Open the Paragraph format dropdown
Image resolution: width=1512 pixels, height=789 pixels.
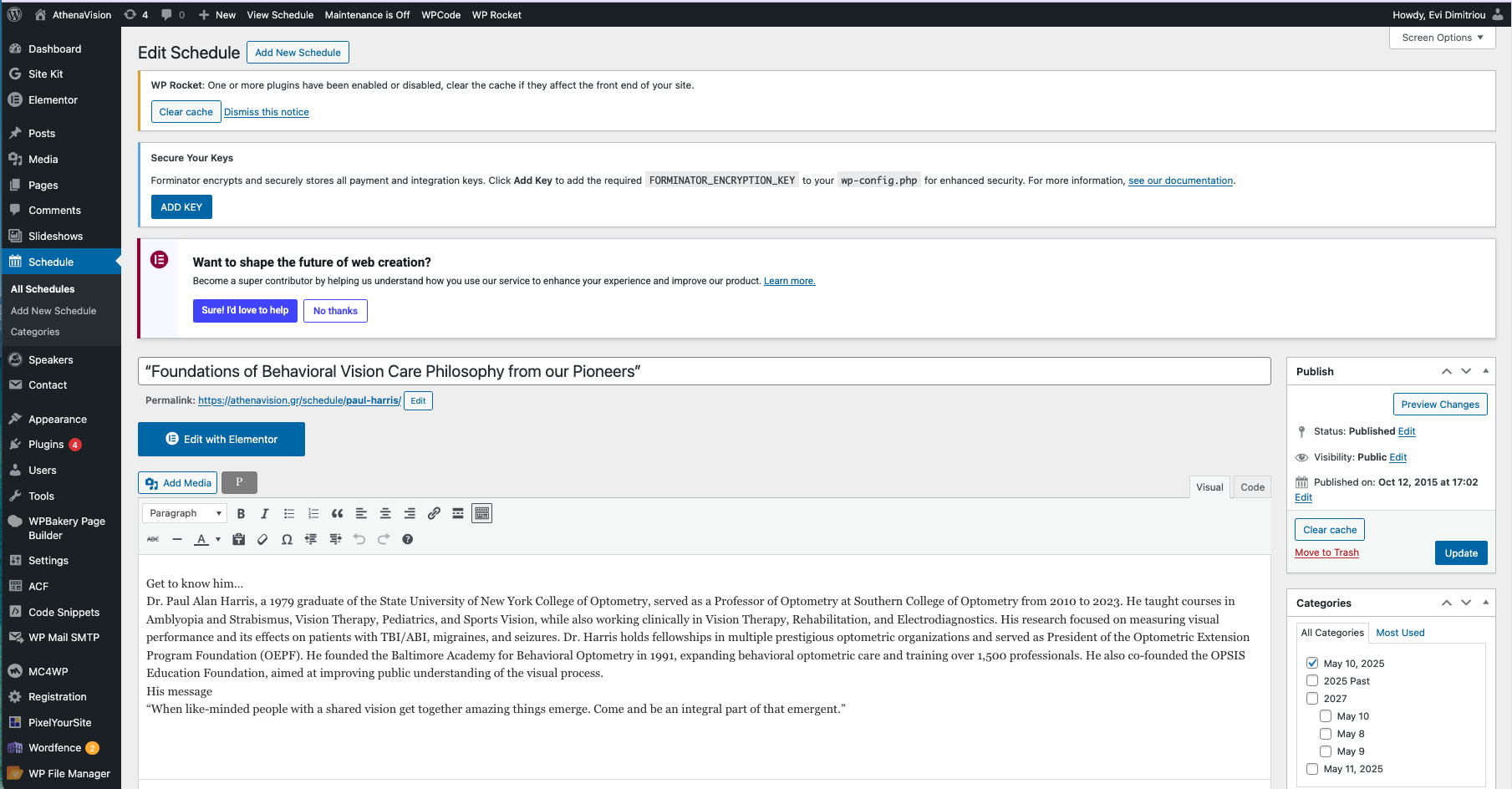(x=185, y=514)
